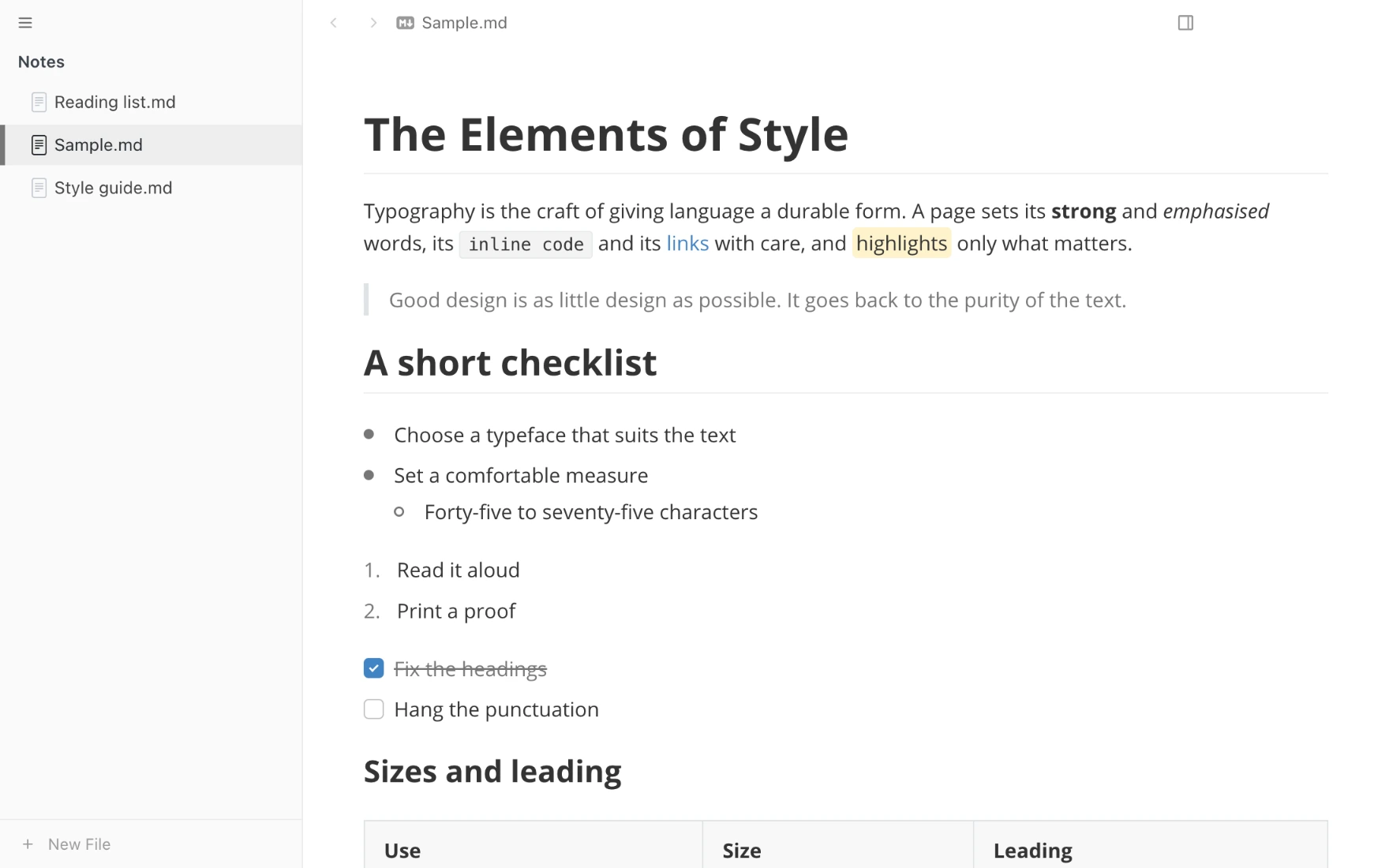
Task: Click the Sample.md title in the top bar
Action: pyautogui.click(x=464, y=23)
